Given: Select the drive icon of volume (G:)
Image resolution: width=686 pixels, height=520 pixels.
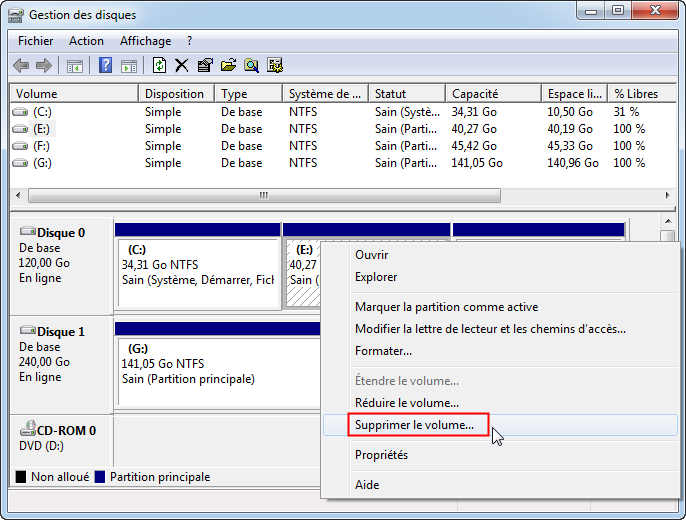Looking at the screenshot, I should 20,163.
